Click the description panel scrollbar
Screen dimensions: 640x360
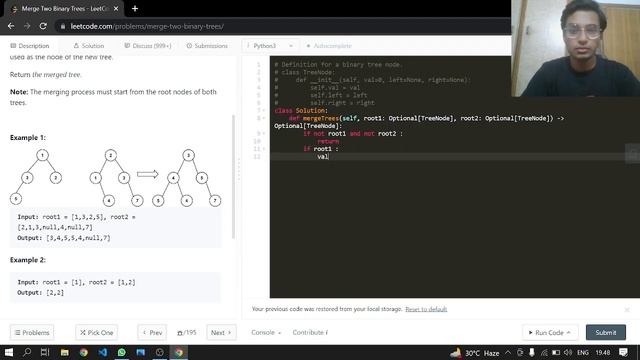click(x=233, y=177)
